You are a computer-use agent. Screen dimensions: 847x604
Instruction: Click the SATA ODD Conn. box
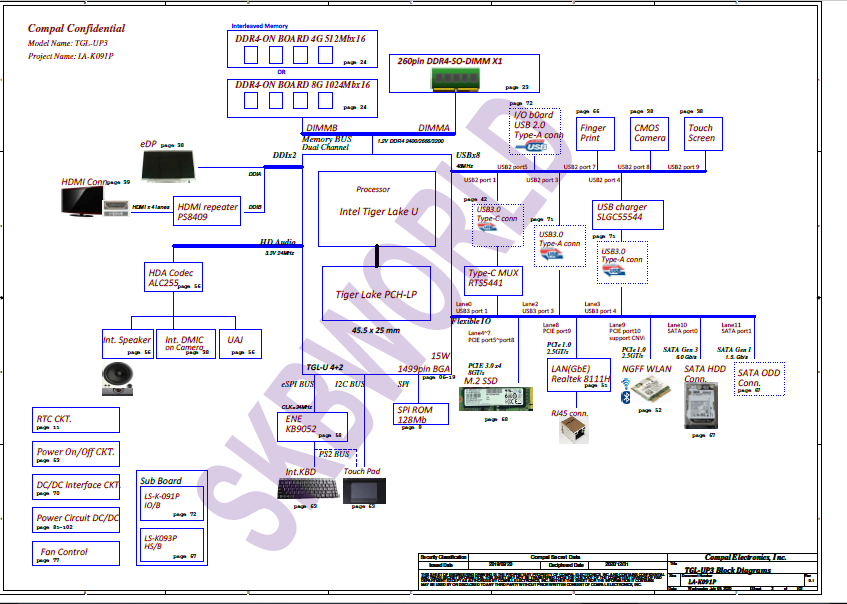coord(759,379)
